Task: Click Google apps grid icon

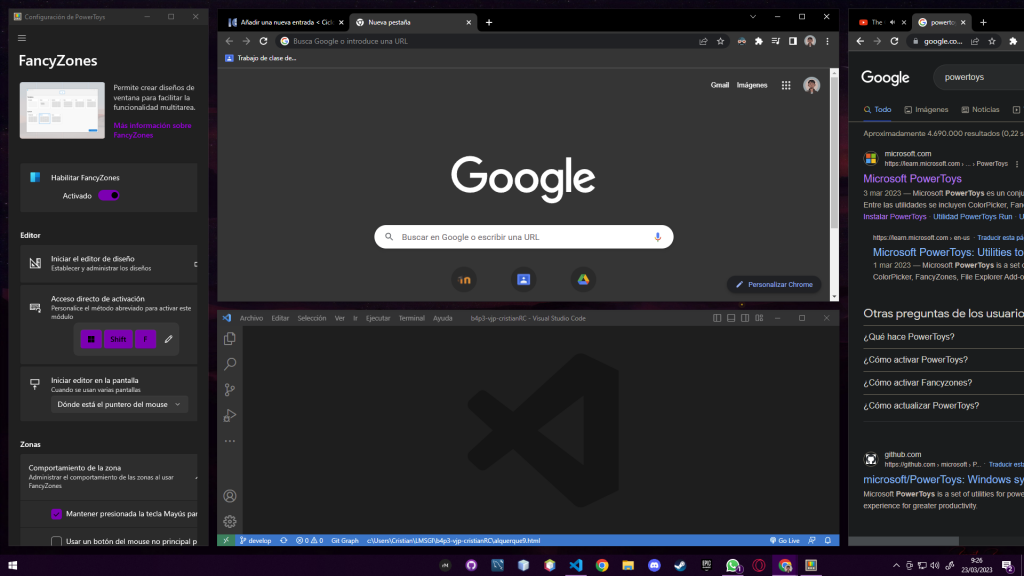Action: (786, 86)
